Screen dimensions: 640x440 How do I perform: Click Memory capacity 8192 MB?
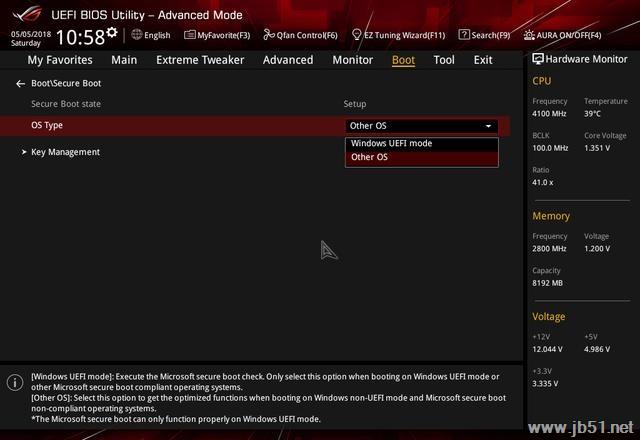point(547,283)
